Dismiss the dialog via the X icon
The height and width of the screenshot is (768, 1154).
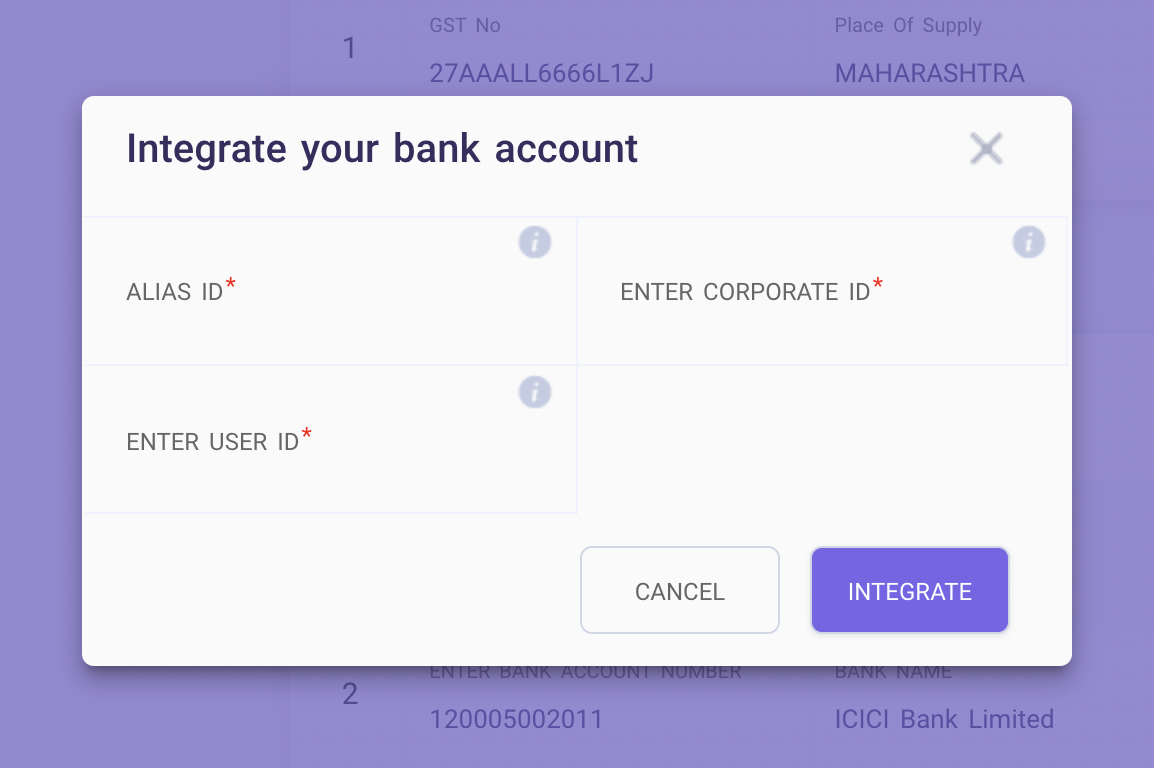[986, 148]
